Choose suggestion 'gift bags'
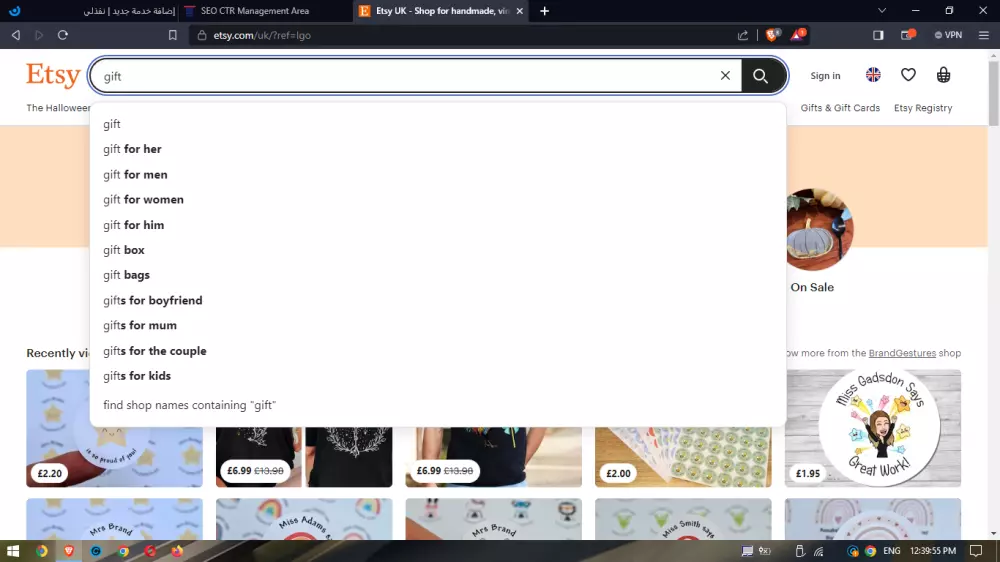This screenshot has width=1000, height=562. pos(438,275)
